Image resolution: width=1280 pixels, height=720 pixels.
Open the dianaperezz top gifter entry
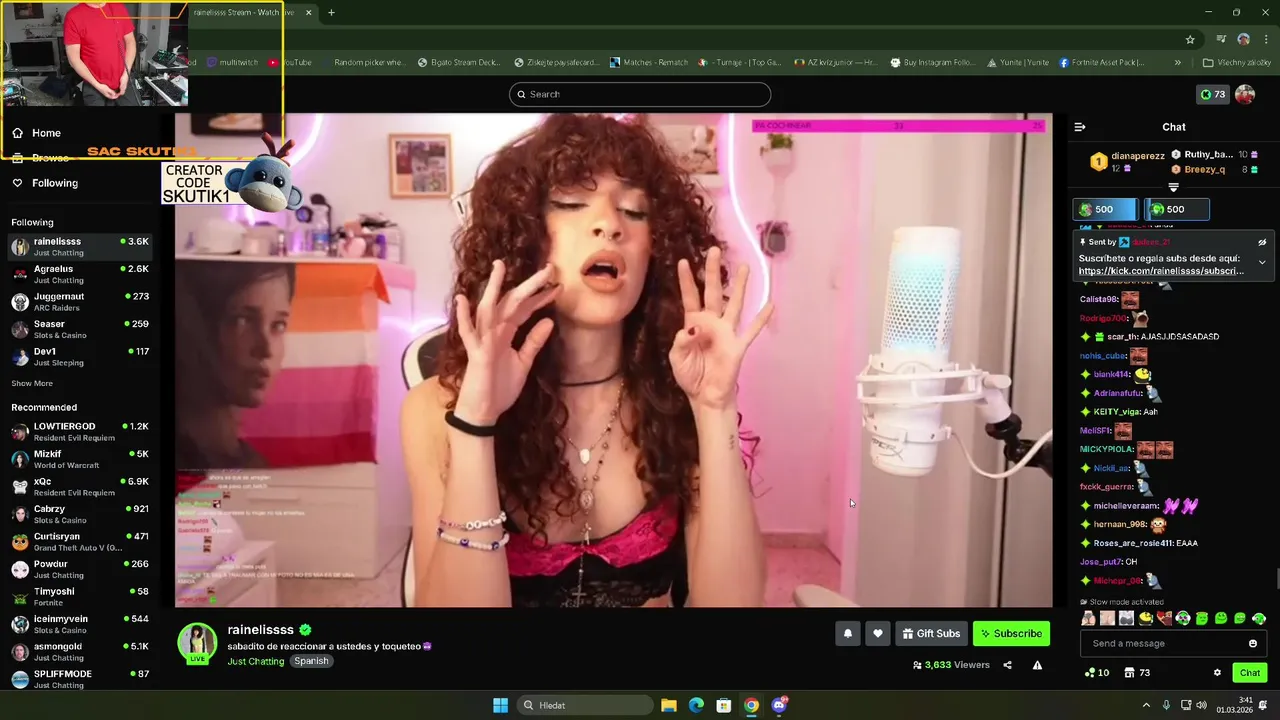pos(1127,161)
